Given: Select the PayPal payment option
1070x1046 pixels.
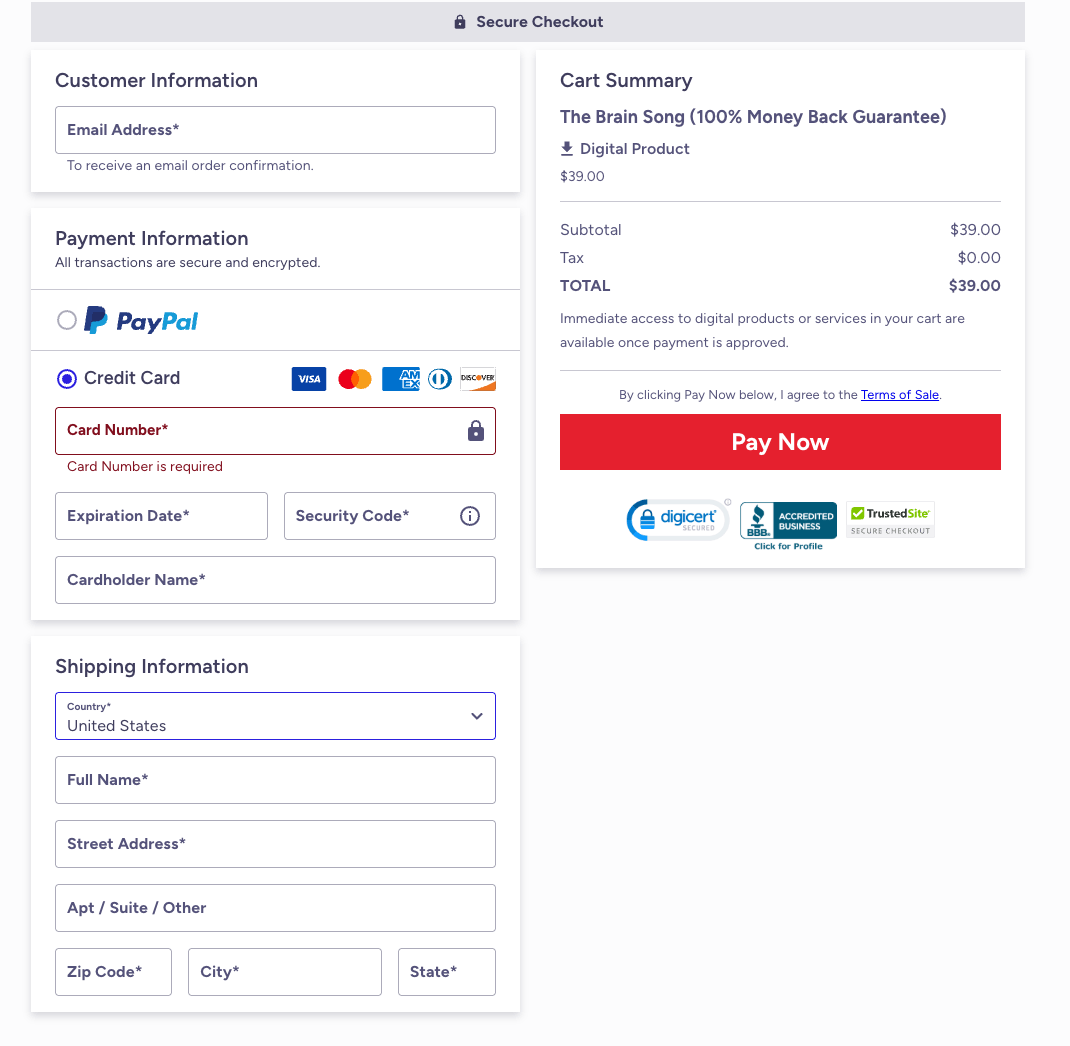Looking at the screenshot, I should coord(67,320).
